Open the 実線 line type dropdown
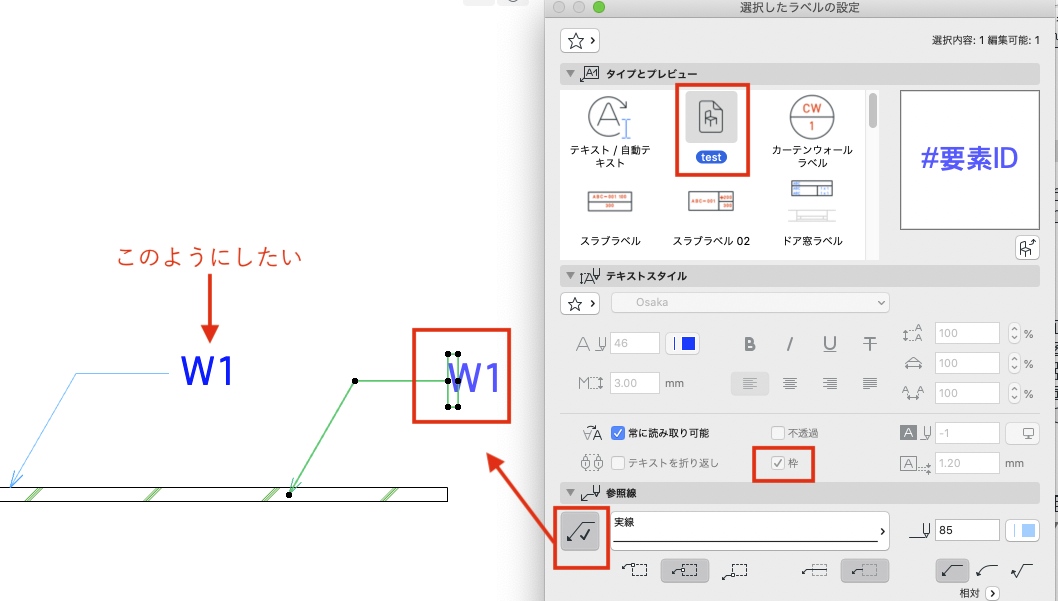This screenshot has height=601, width=1058. click(x=750, y=531)
